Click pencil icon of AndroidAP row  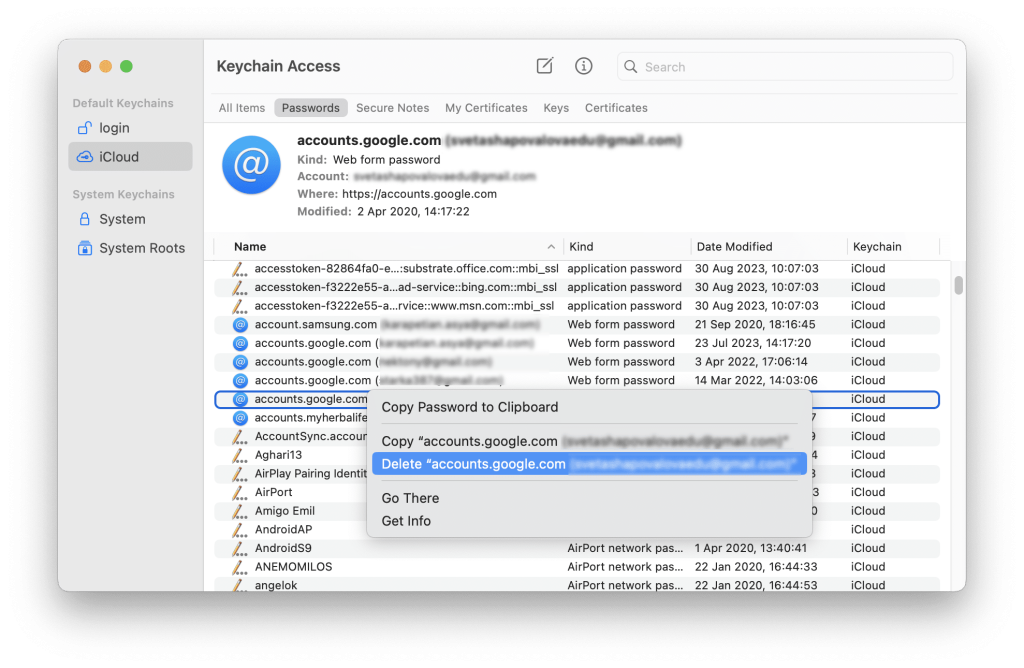click(240, 530)
